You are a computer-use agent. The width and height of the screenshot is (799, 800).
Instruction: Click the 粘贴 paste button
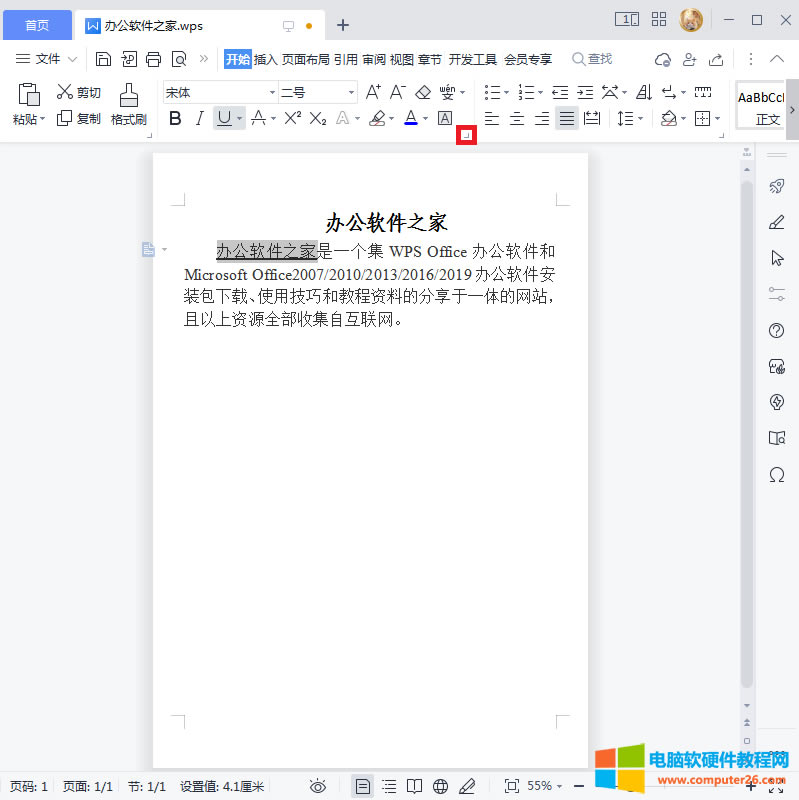28,105
